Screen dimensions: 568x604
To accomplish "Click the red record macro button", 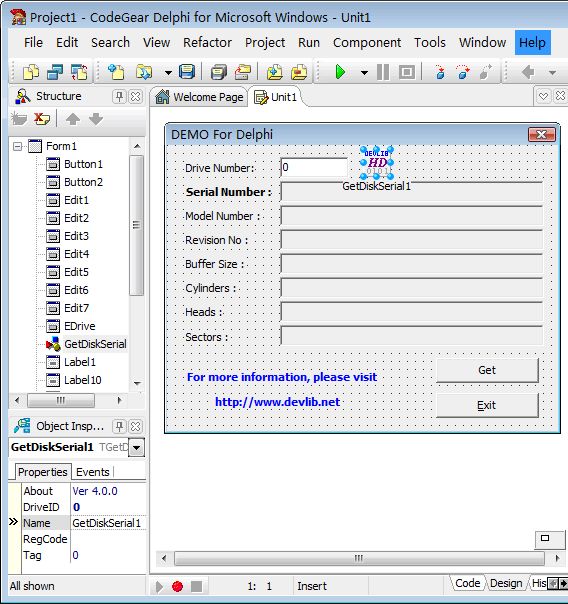I will point(178,586).
